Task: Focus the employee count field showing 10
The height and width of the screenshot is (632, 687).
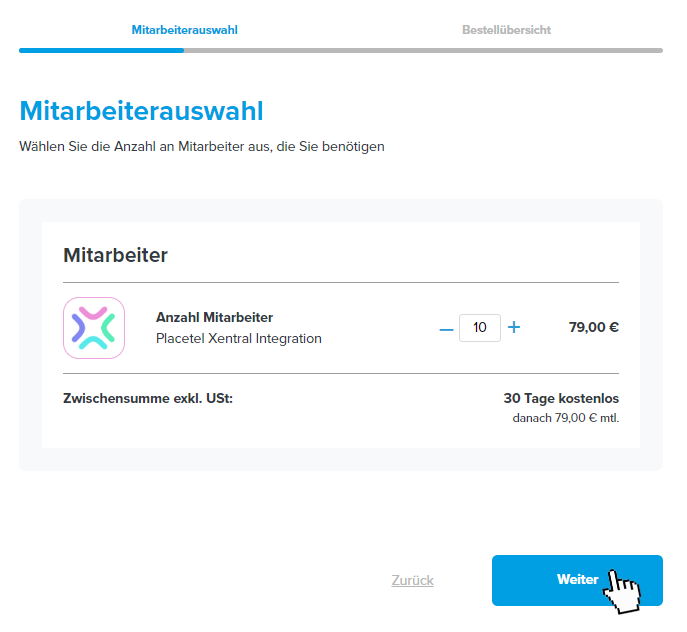Action: 480,328
